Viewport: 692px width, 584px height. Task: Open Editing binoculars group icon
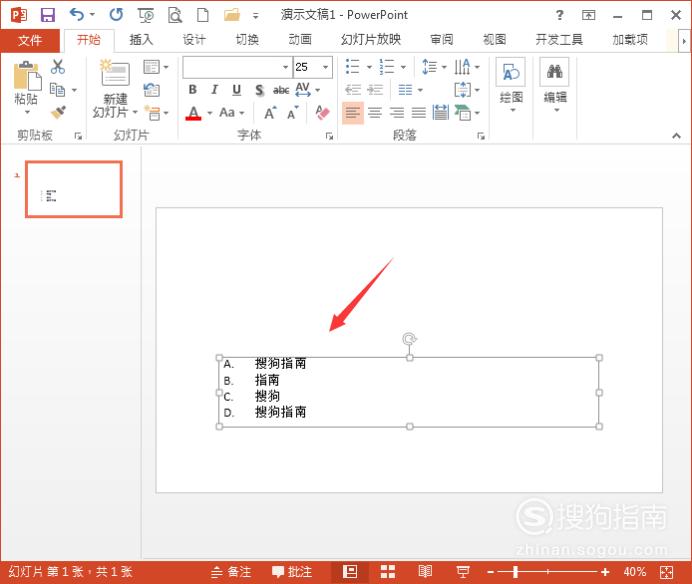pyautogui.click(x=554, y=72)
